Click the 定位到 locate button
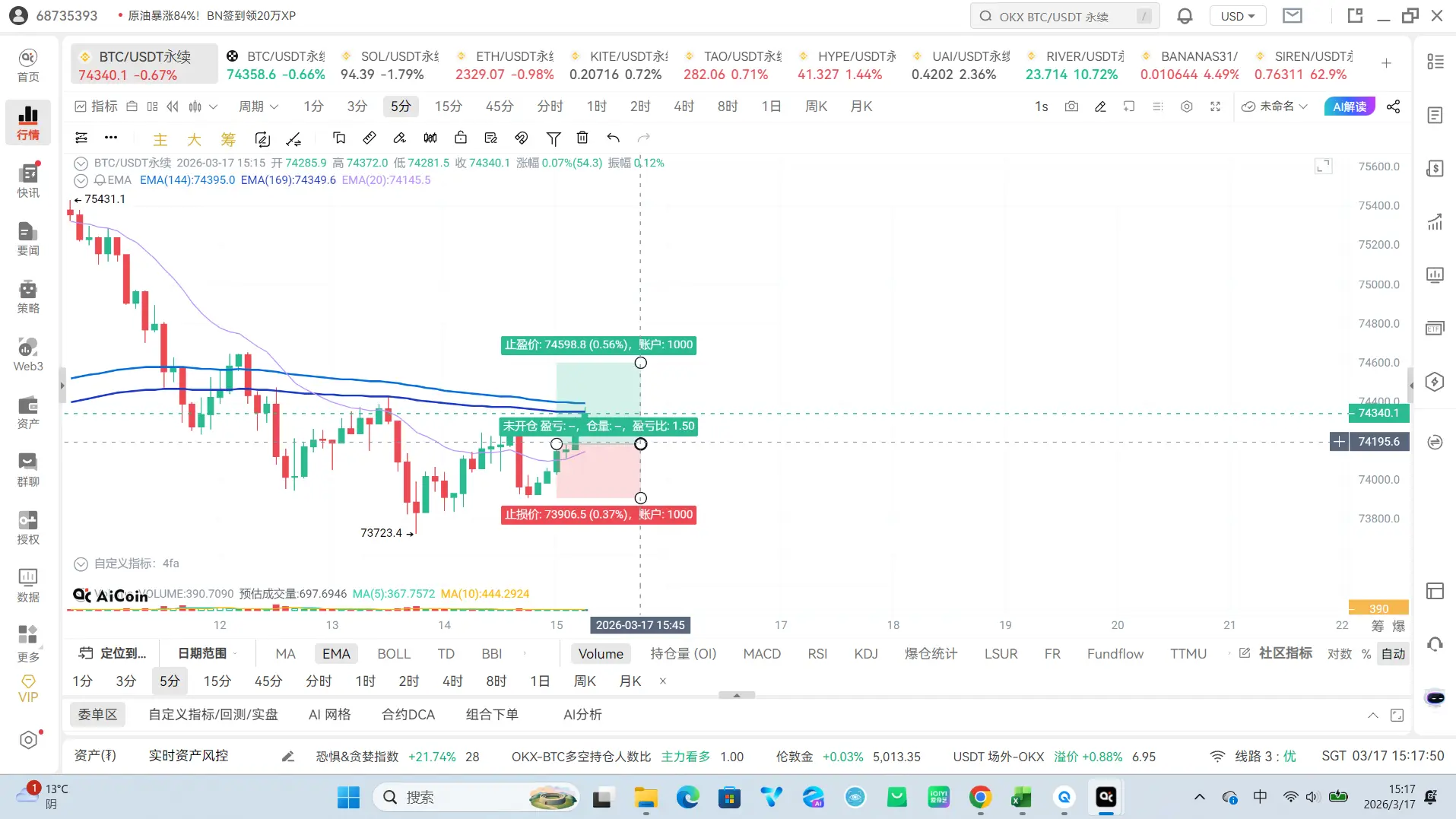Image resolution: width=1456 pixels, height=819 pixels. point(113,653)
